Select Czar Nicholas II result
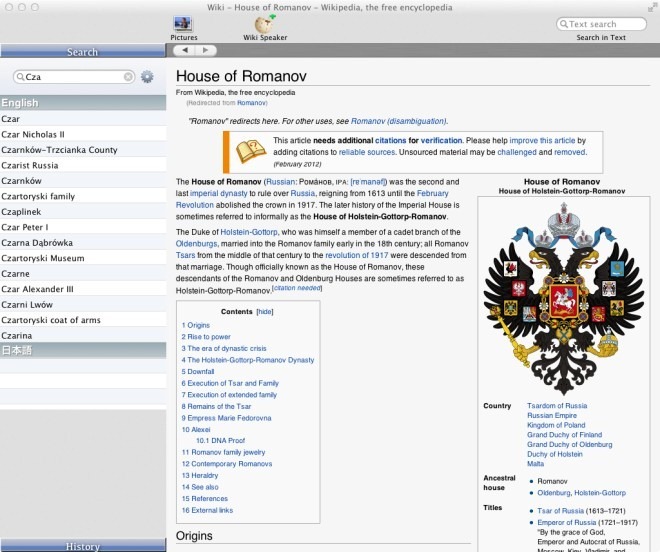660x552 pixels. coord(83,134)
